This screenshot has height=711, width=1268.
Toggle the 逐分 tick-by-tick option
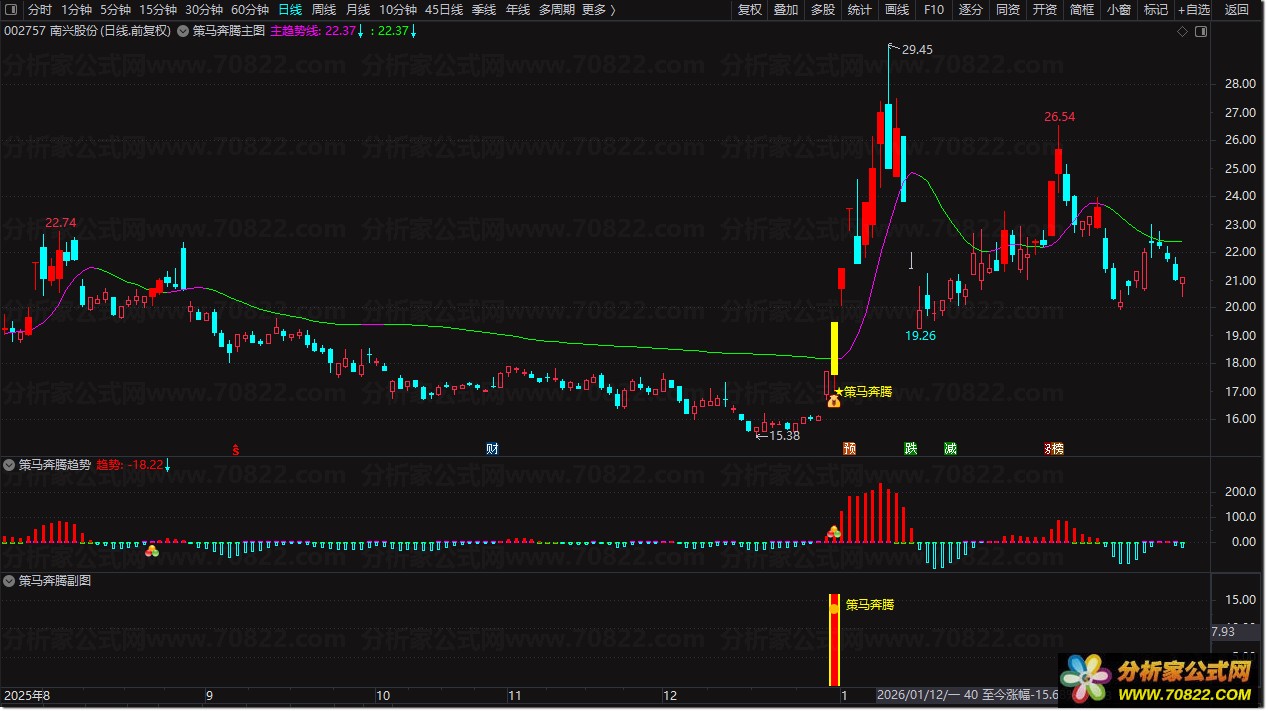[x=970, y=9]
